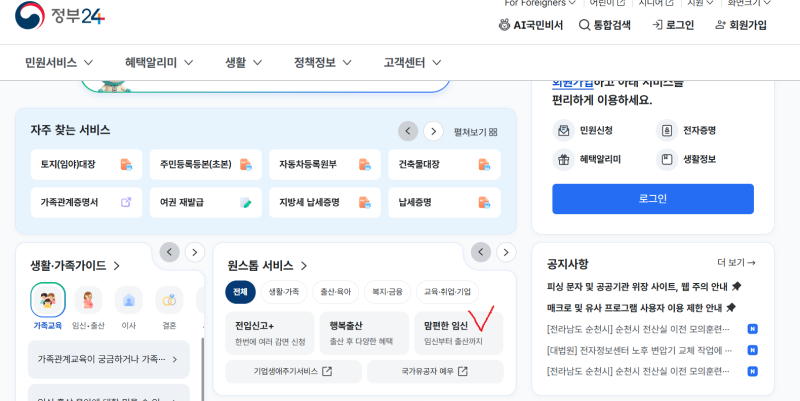Open 지방세 납세증명 service

(x=325, y=203)
